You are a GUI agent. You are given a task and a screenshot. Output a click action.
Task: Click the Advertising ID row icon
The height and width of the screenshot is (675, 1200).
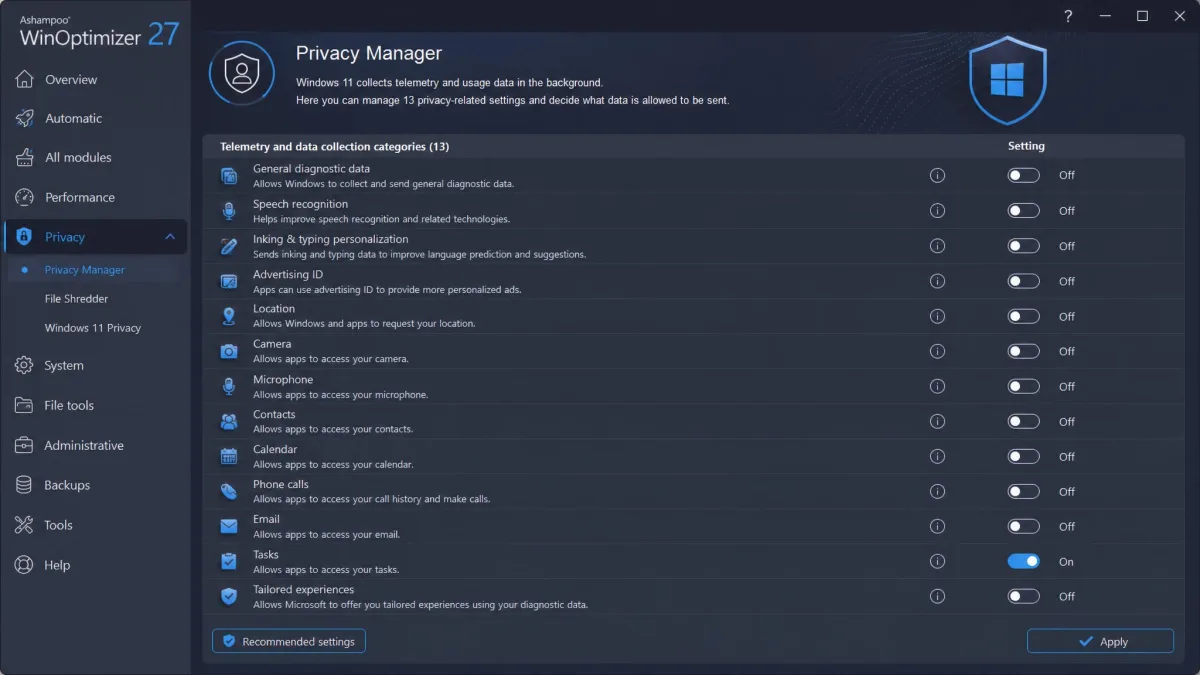229,281
